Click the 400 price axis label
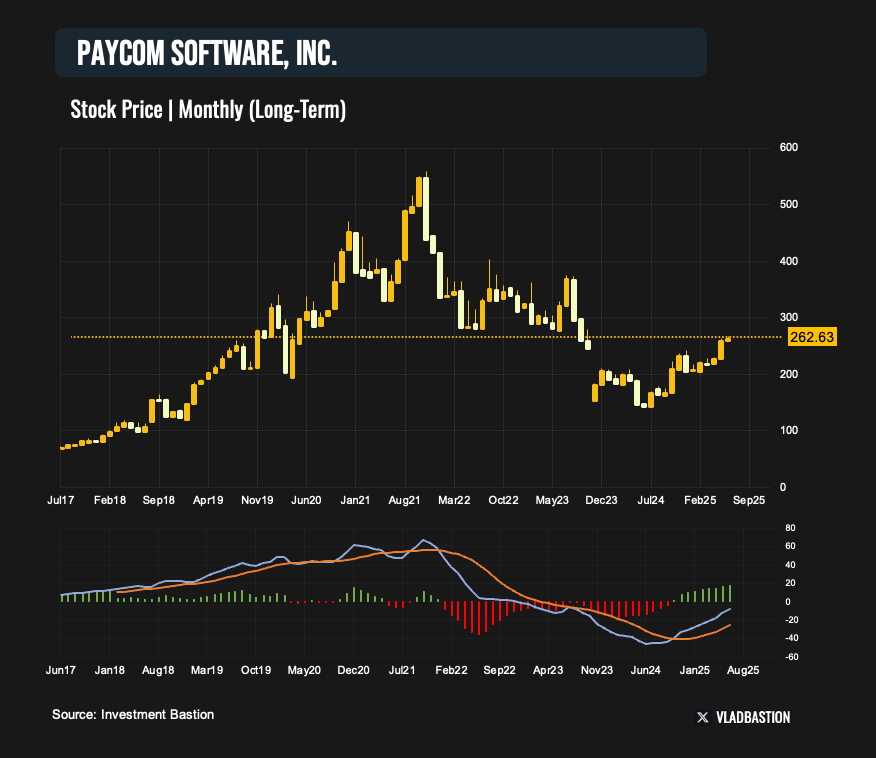The height and width of the screenshot is (758, 876). pyautogui.click(x=789, y=261)
